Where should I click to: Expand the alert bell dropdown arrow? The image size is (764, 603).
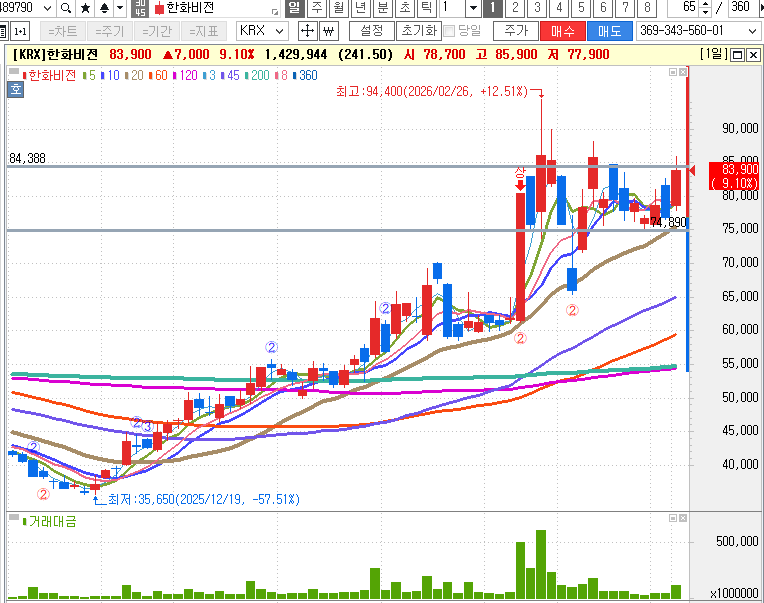point(120,8)
